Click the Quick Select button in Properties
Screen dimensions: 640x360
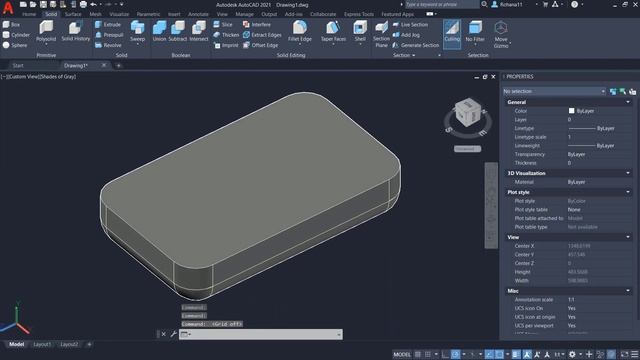point(632,91)
